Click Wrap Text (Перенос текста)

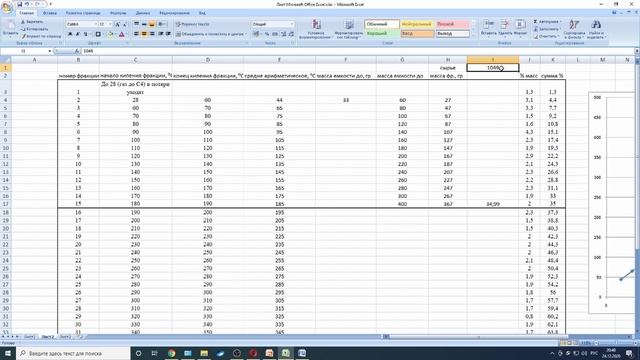193,24
